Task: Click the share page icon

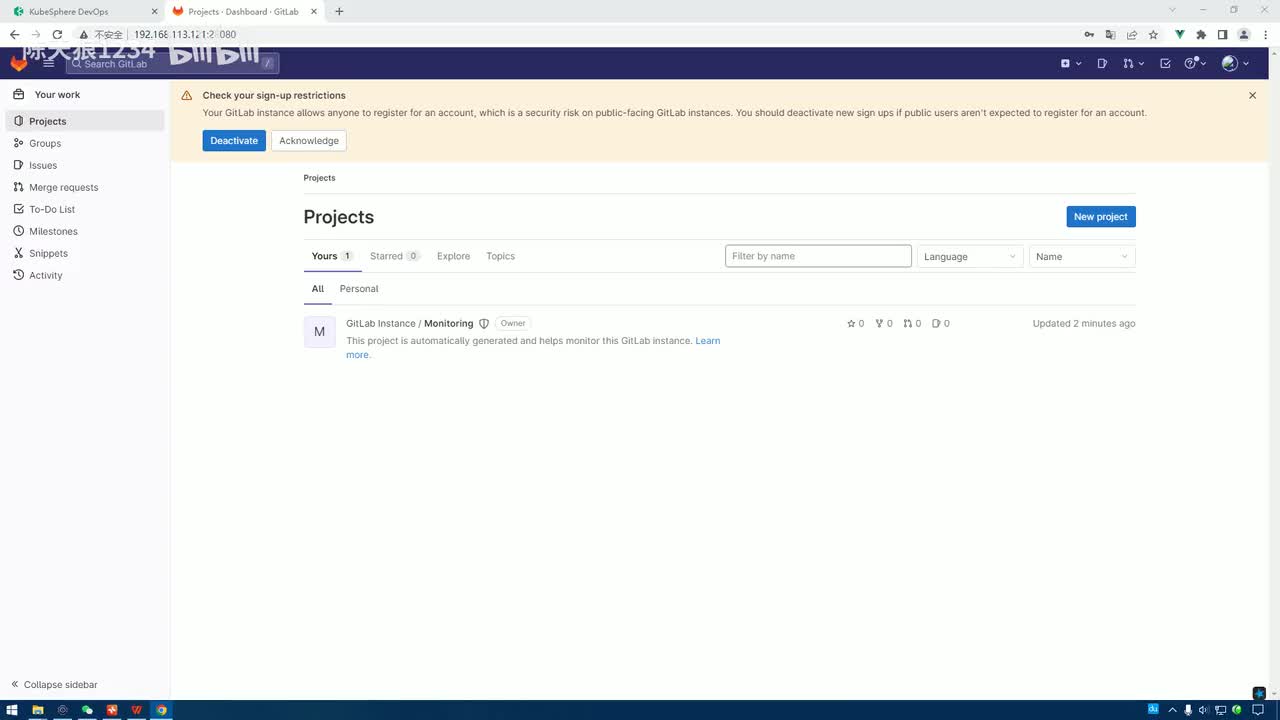Action: point(1132,34)
